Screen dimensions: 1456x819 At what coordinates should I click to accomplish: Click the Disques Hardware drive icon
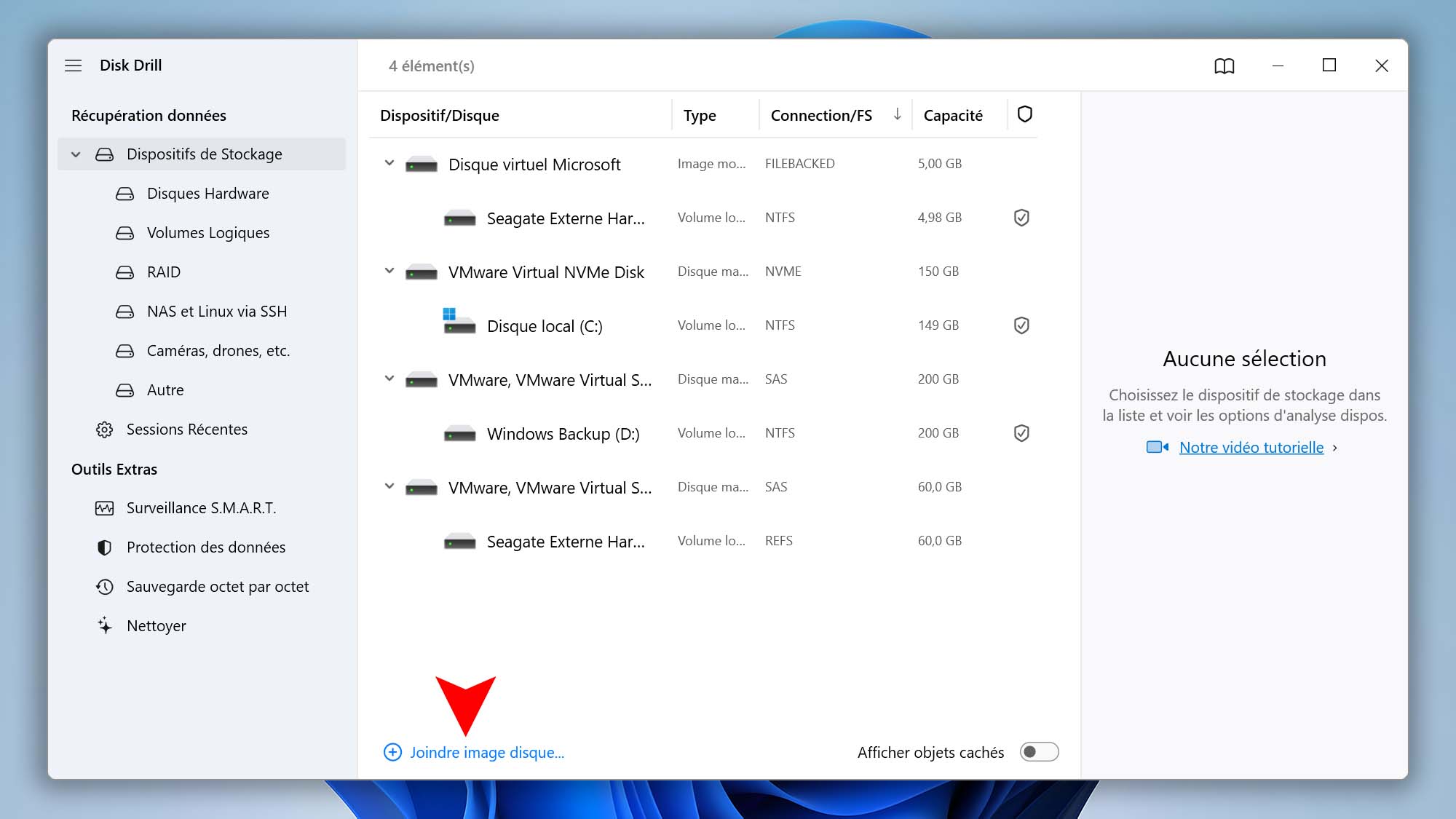click(x=124, y=194)
